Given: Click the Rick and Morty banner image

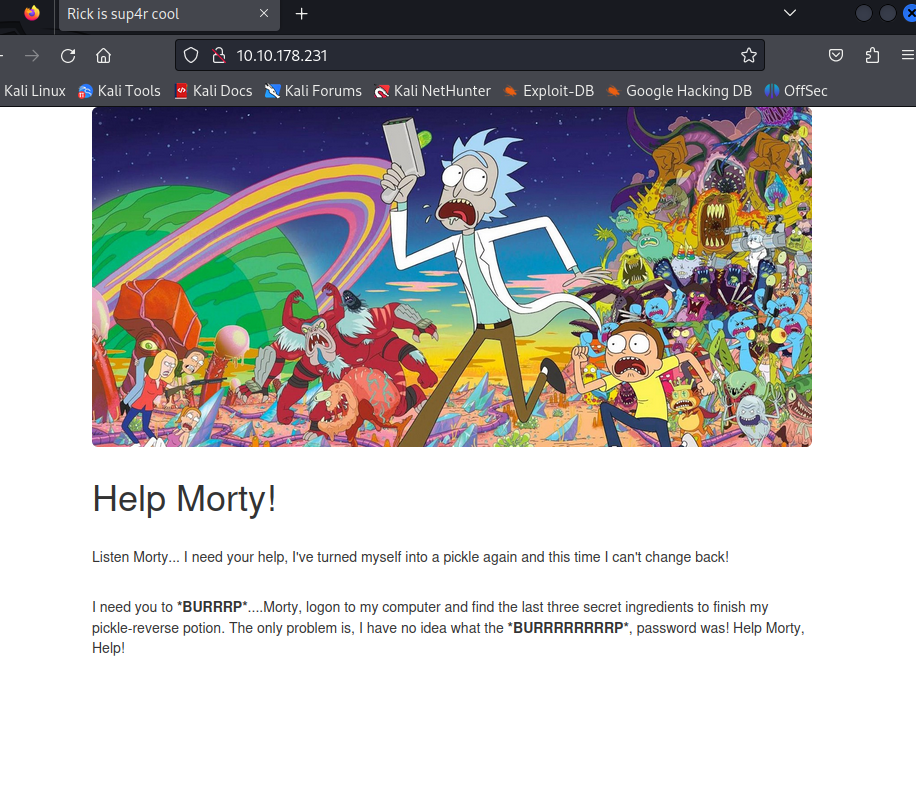Looking at the screenshot, I should click(x=451, y=277).
